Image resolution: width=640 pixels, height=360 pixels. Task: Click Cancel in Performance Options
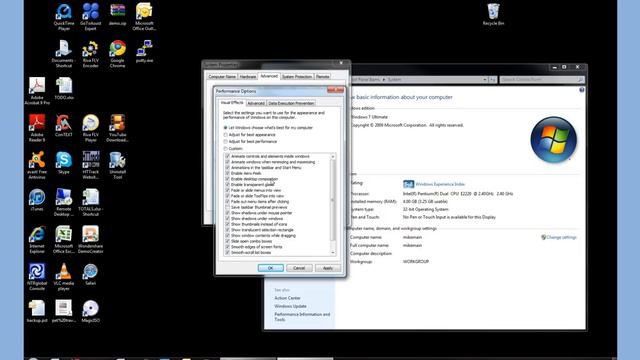299,268
